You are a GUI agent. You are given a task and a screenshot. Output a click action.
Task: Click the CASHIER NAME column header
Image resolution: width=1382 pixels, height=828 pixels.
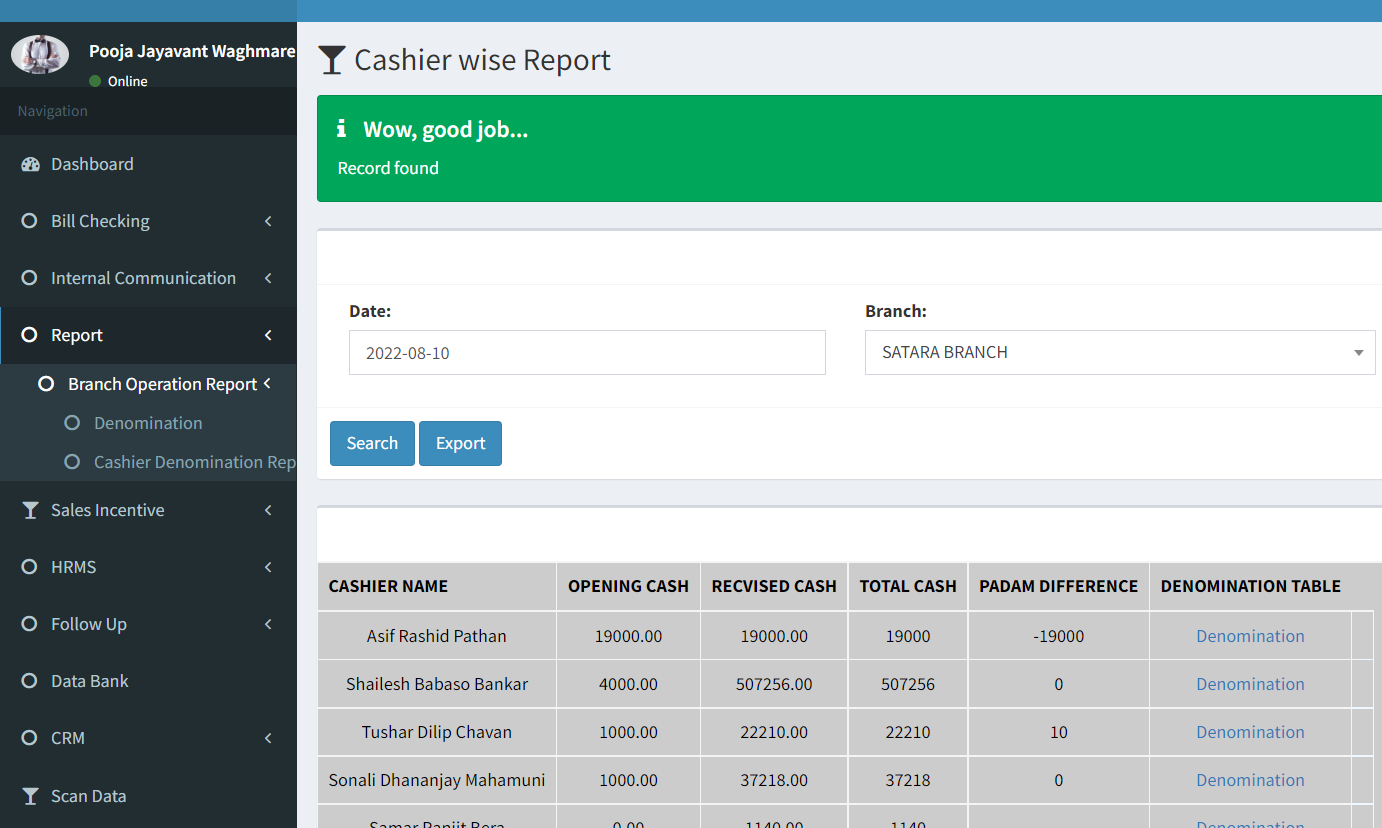(437, 586)
